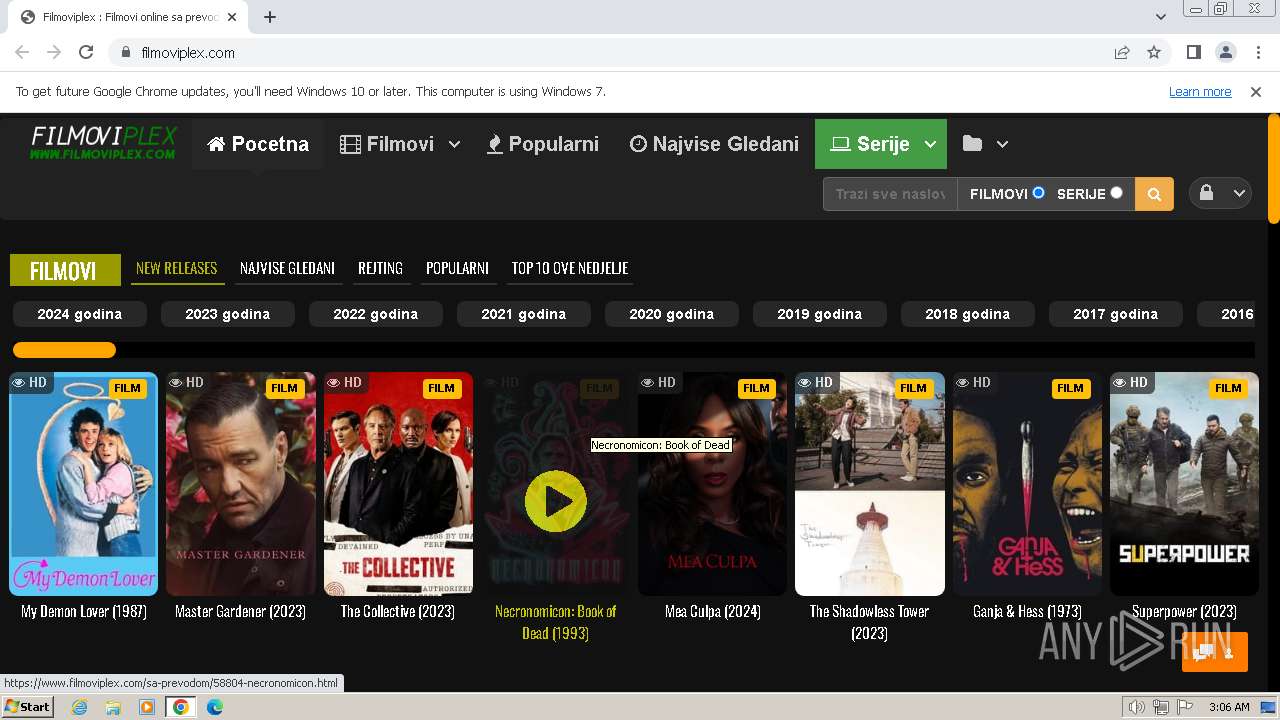Bookmark this page with the star icon
Viewport: 1280px width, 720px height.
coord(1154,53)
